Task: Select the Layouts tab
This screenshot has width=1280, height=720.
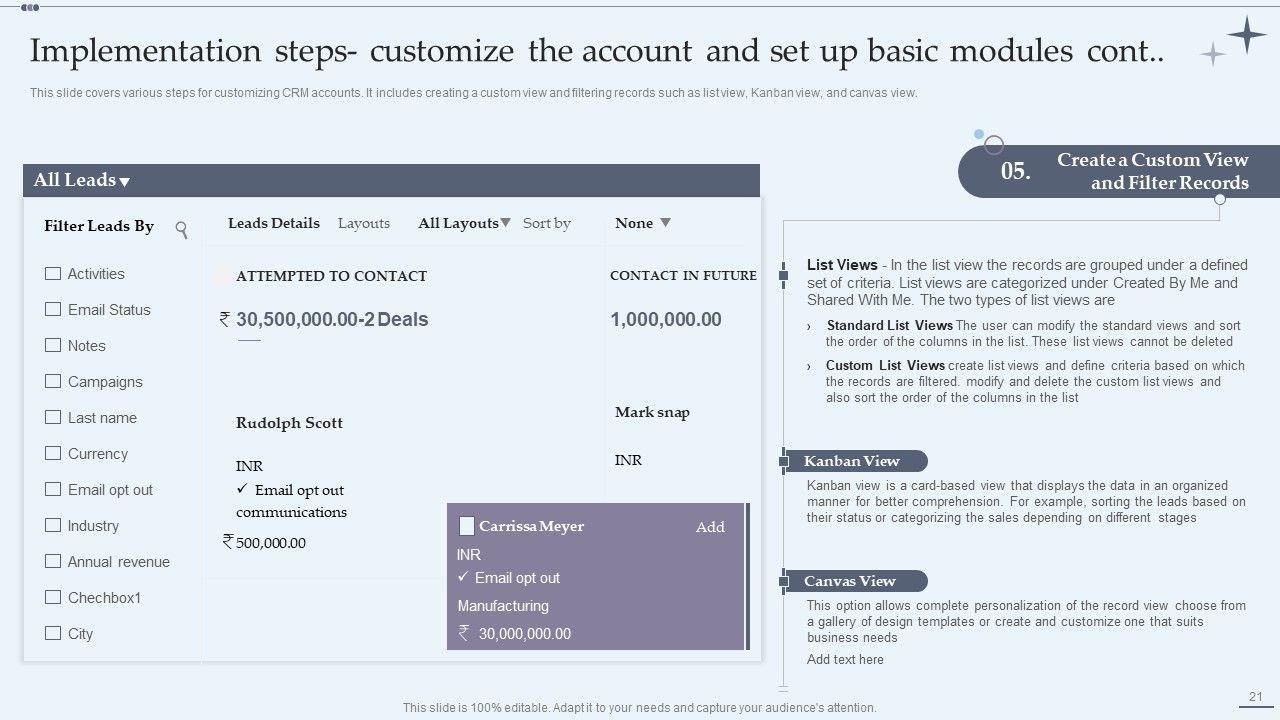Action: click(364, 223)
